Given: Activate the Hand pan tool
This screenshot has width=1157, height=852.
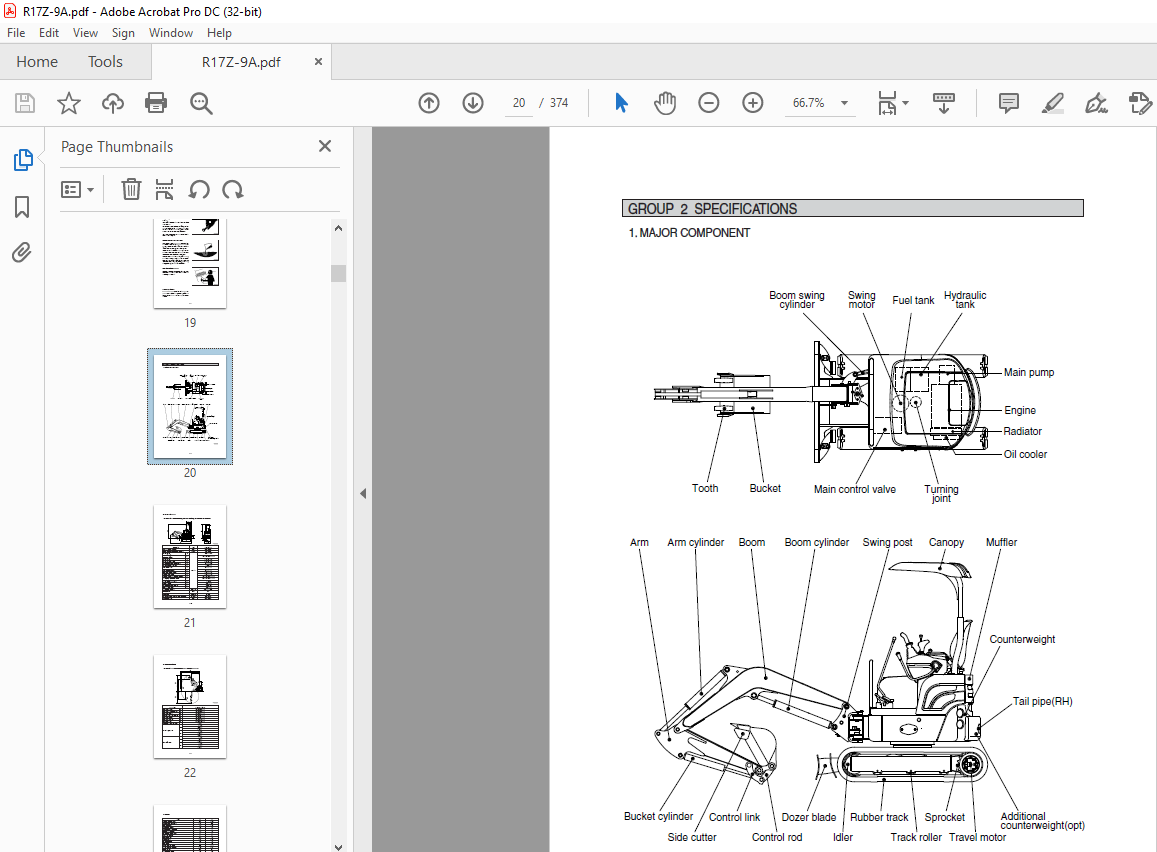Looking at the screenshot, I should (664, 103).
